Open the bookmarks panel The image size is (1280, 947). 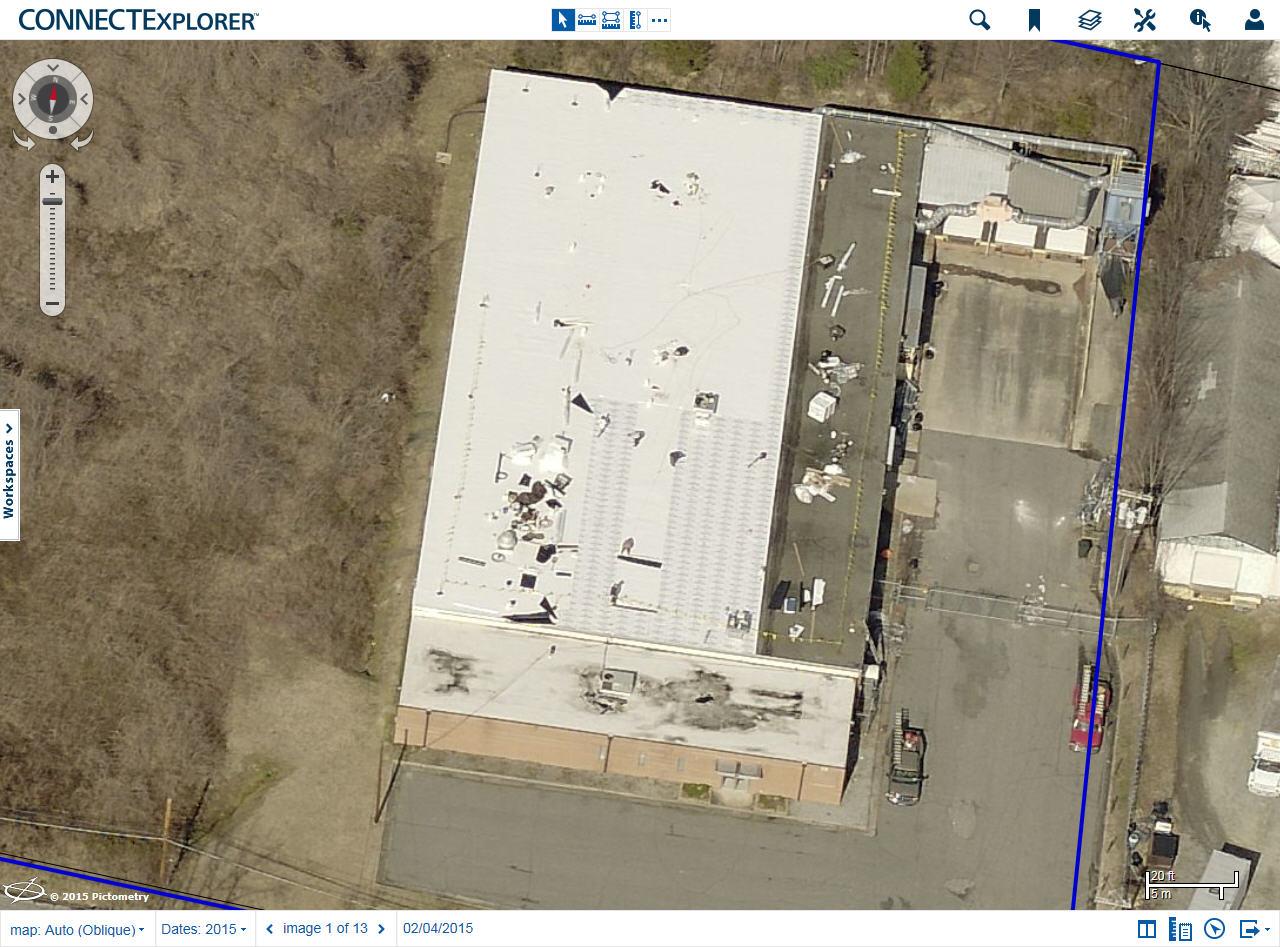1035,20
